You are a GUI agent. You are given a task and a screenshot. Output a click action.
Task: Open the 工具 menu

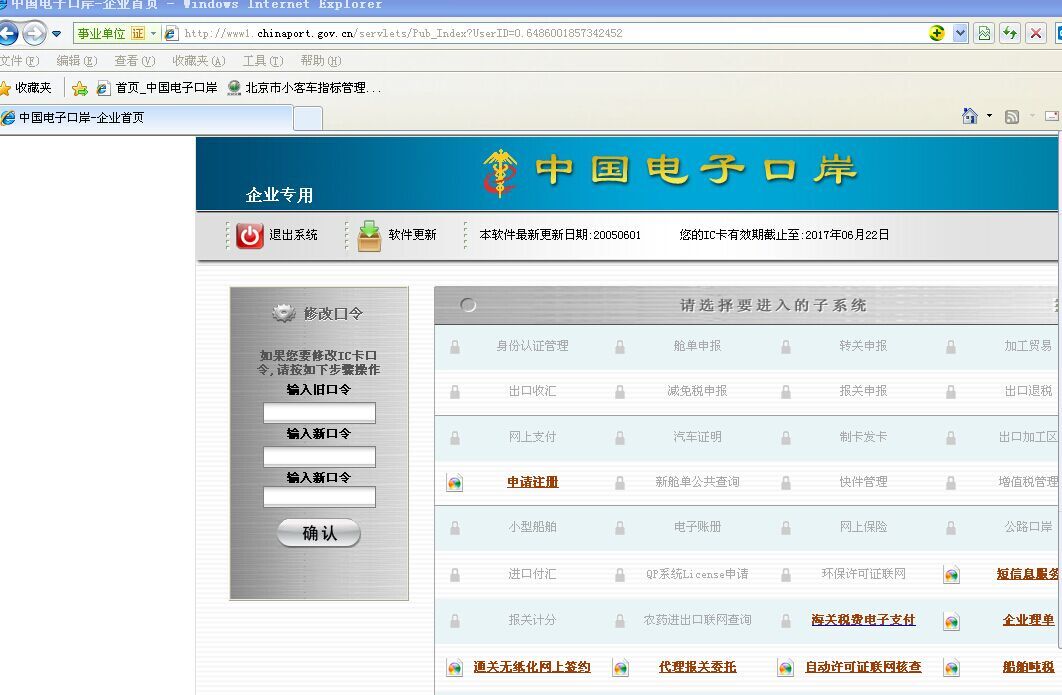click(x=262, y=61)
